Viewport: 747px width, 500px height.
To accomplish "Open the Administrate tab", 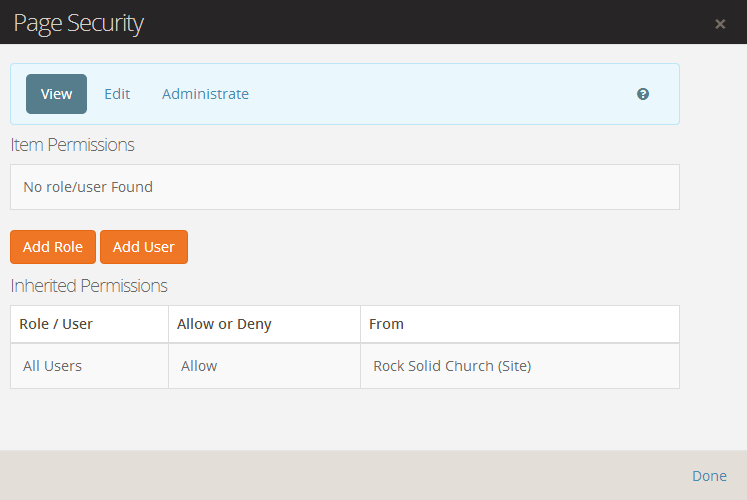I will pyautogui.click(x=205, y=94).
